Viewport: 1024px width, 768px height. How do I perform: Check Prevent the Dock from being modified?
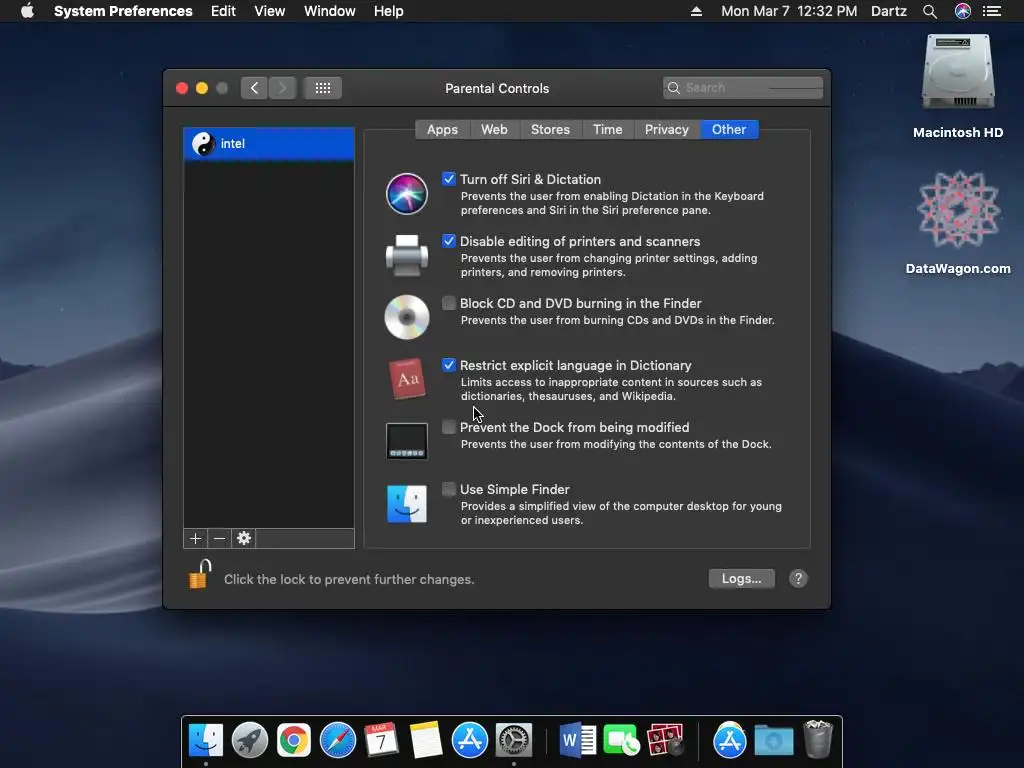(449, 427)
